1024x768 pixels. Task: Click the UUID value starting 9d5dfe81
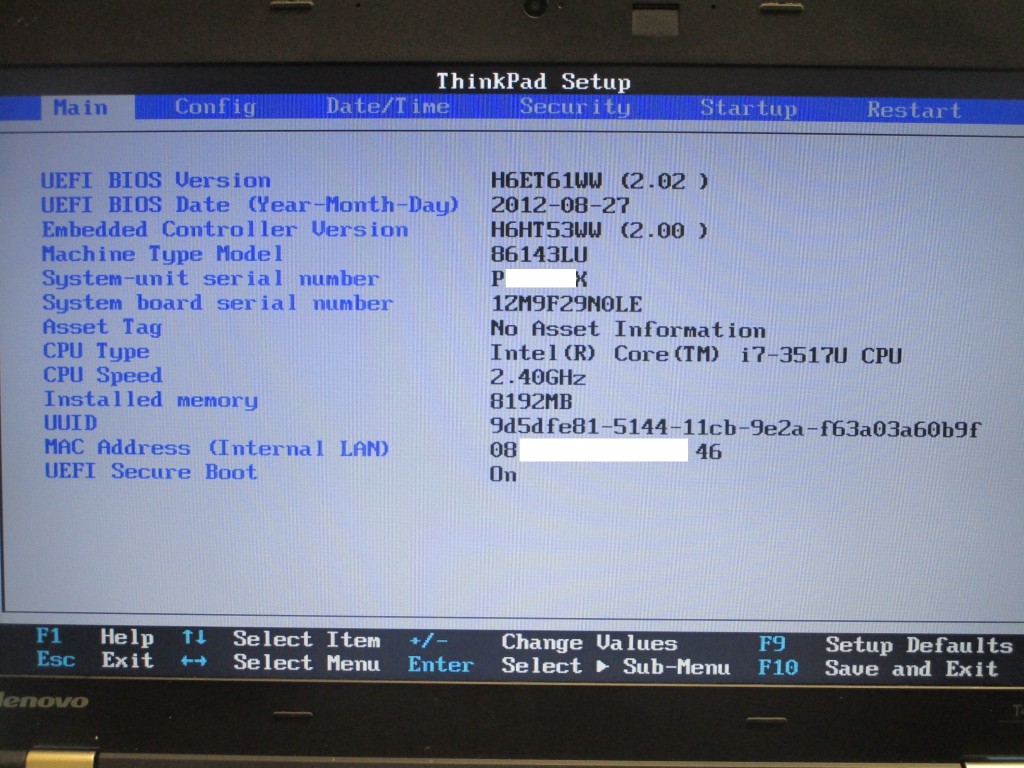(x=735, y=428)
